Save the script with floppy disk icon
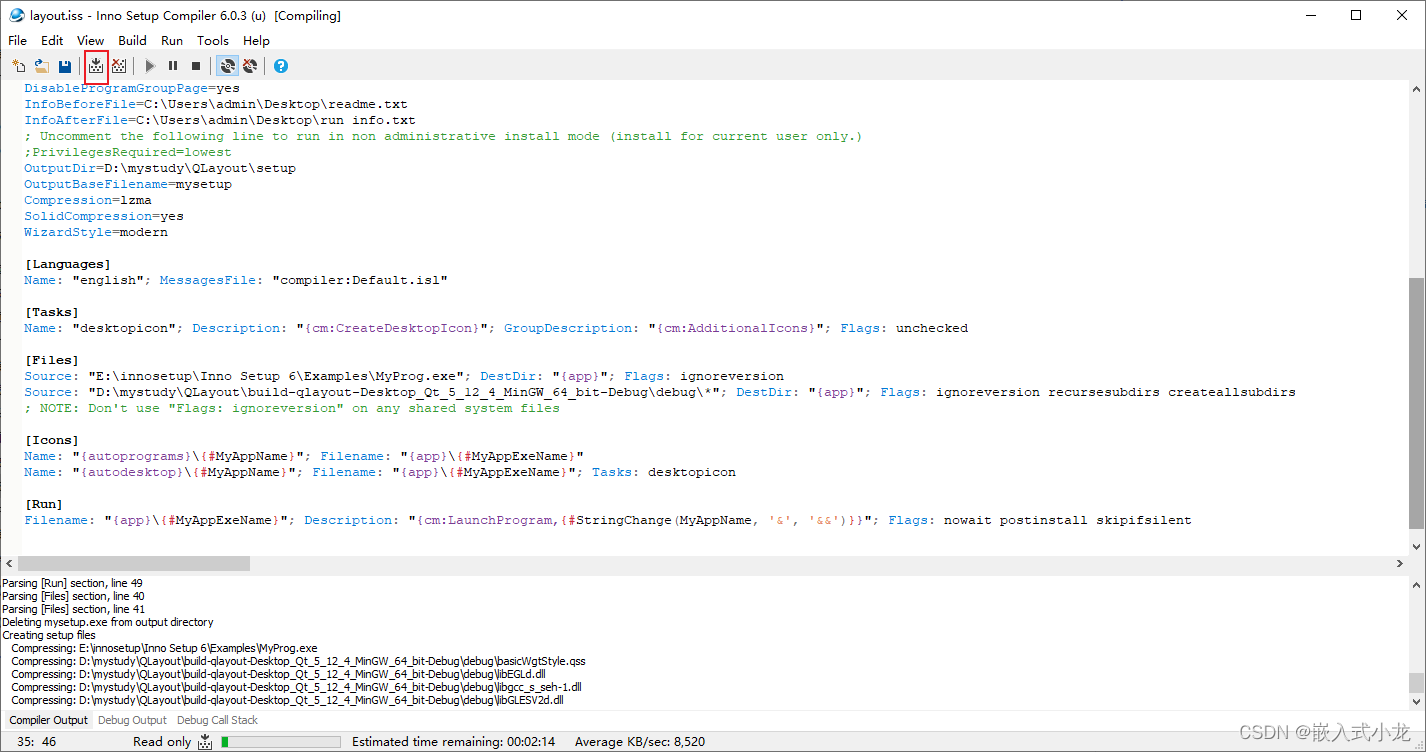The height and width of the screenshot is (752, 1426). point(65,66)
